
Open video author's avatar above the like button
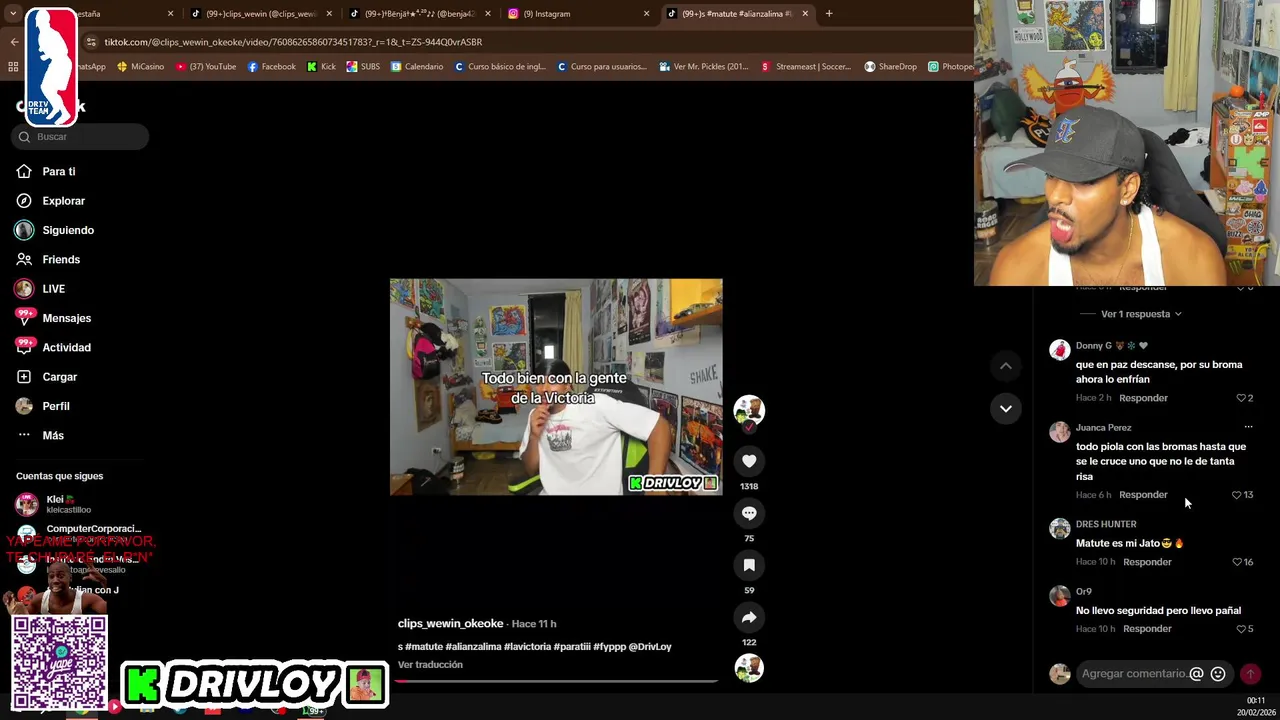point(749,410)
